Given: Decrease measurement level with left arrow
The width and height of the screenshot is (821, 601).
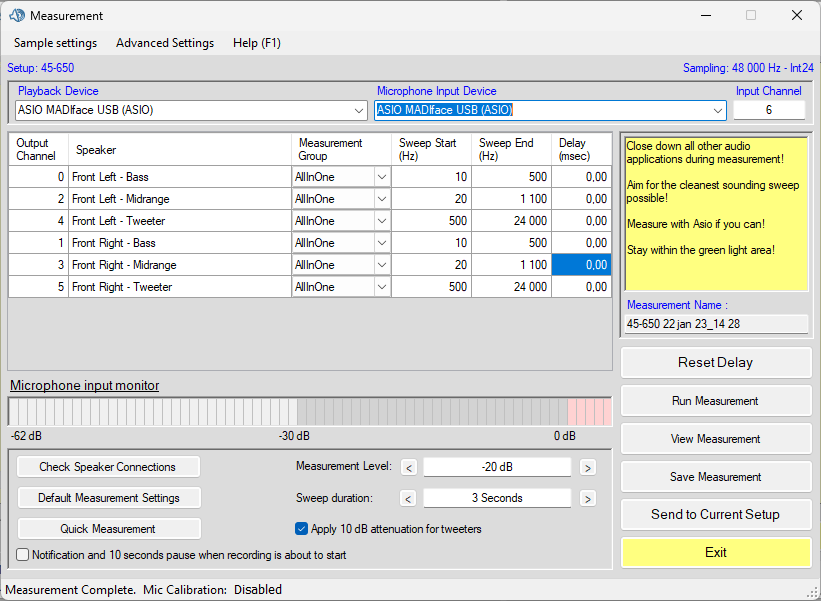Looking at the screenshot, I should click(408, 467).
